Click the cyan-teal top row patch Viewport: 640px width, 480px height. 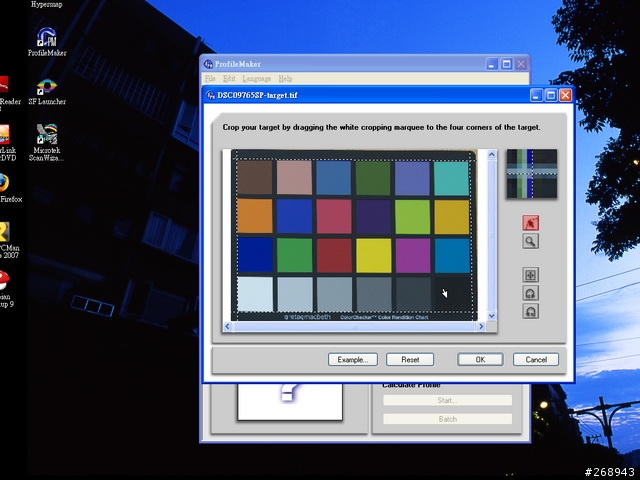(451, 178)
